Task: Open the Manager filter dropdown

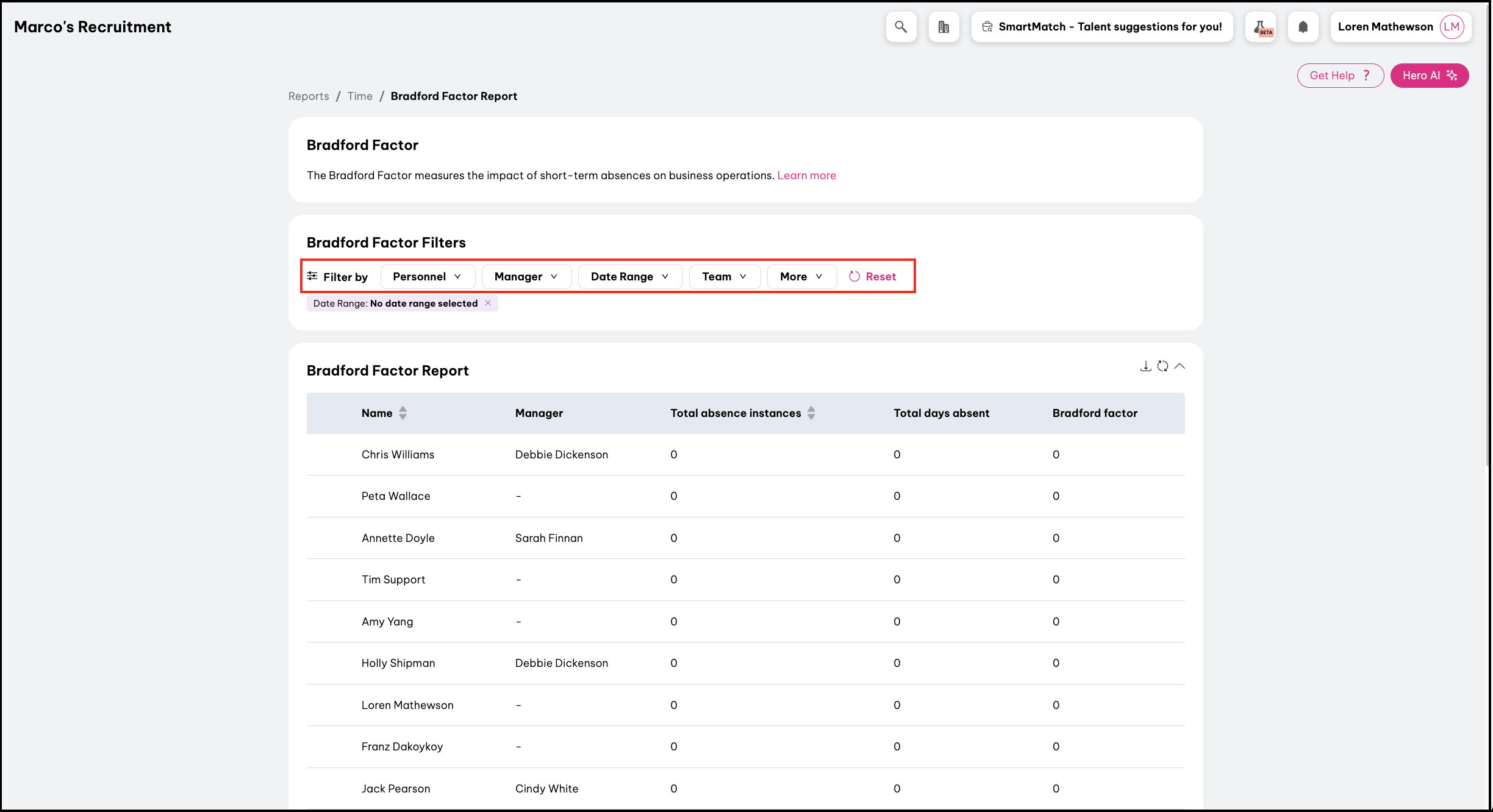Action: [x=526, y=277]
